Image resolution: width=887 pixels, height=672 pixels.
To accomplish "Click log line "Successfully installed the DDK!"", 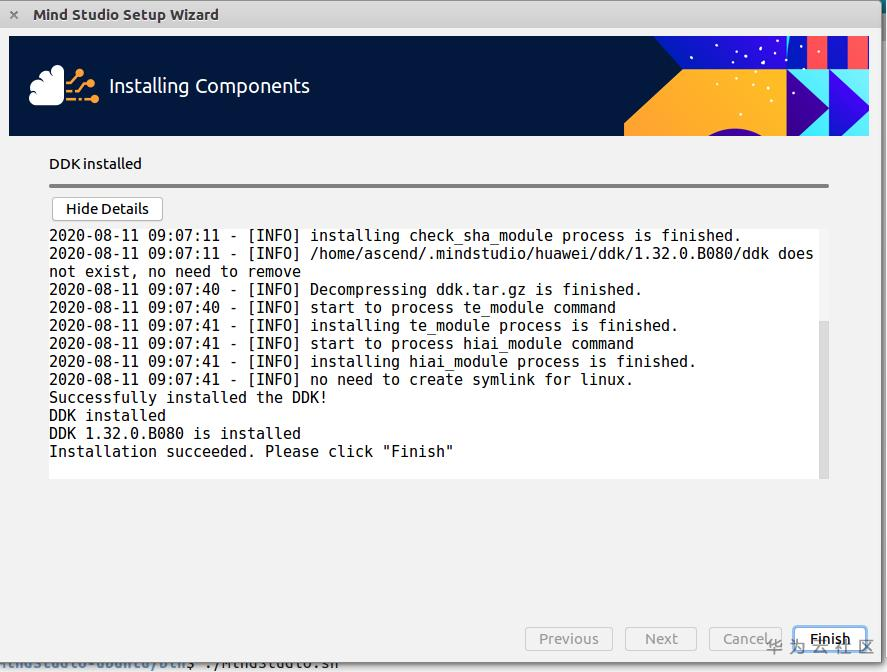I will pyautogui.click(x=188, y=398).
